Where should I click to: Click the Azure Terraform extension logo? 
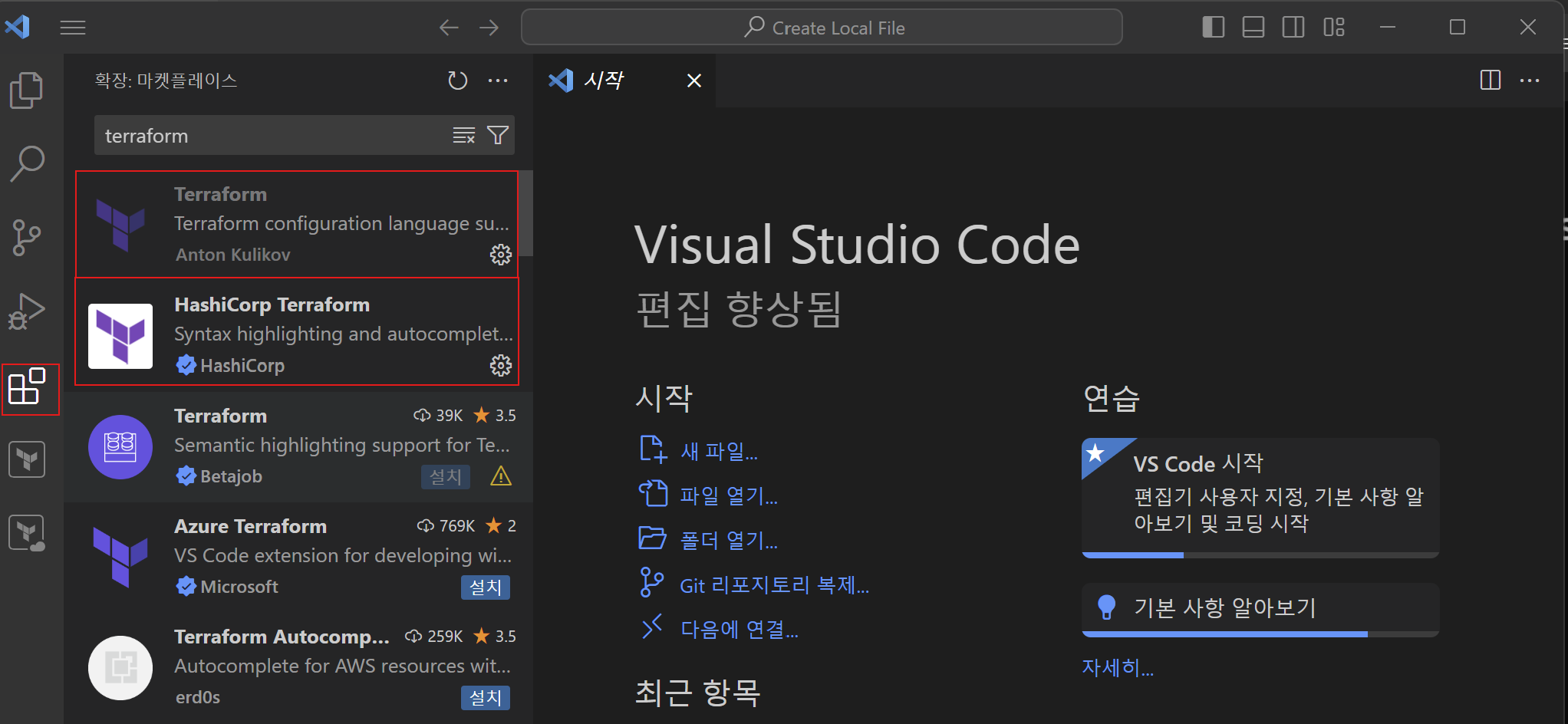tap(120, 557)
